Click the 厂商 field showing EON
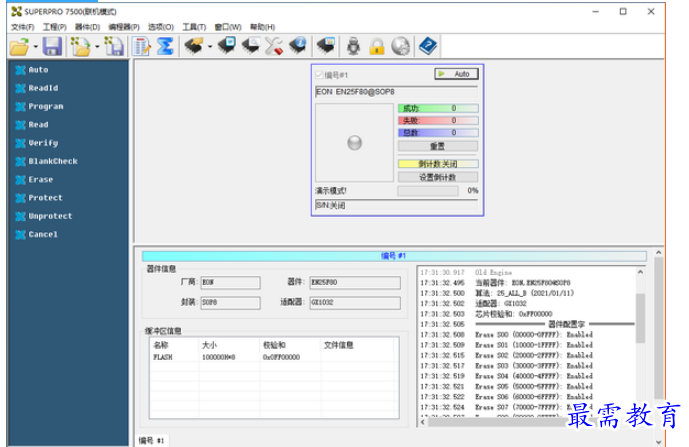The image size is (689, 447). coord(230,282)
